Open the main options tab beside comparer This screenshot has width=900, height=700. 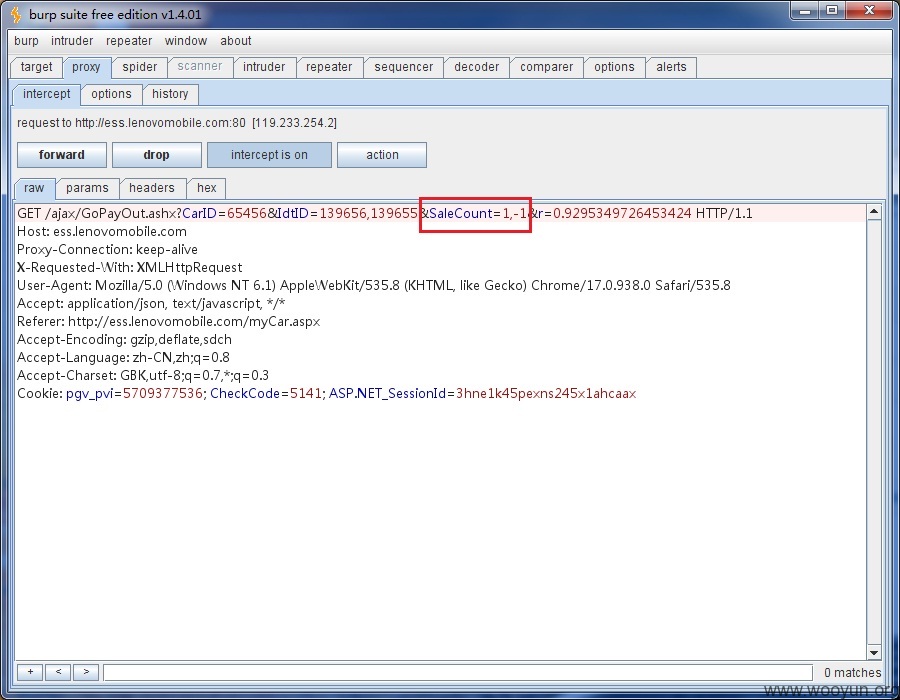coord(614,67)
